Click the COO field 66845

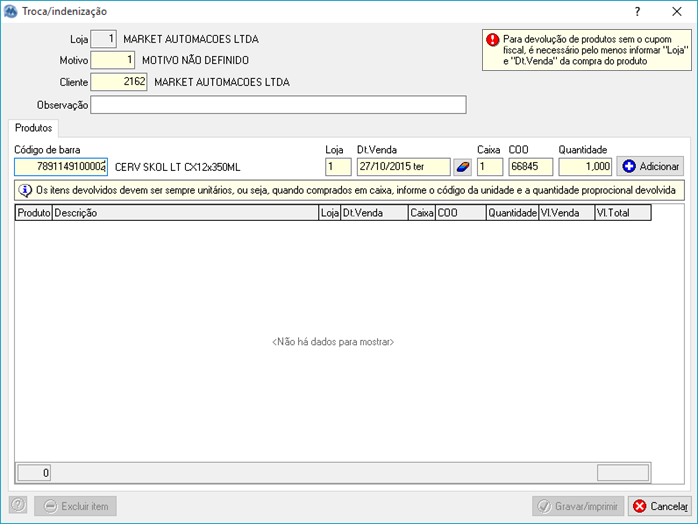tap(531, 167)
